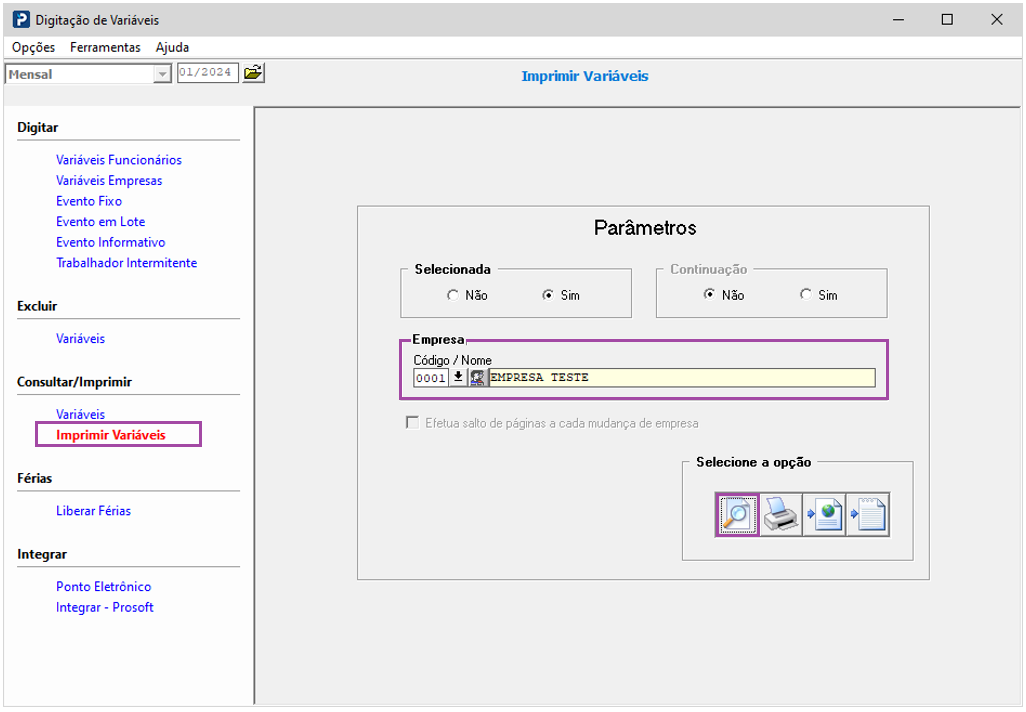Open the Opções menu

tap(33, 47)
